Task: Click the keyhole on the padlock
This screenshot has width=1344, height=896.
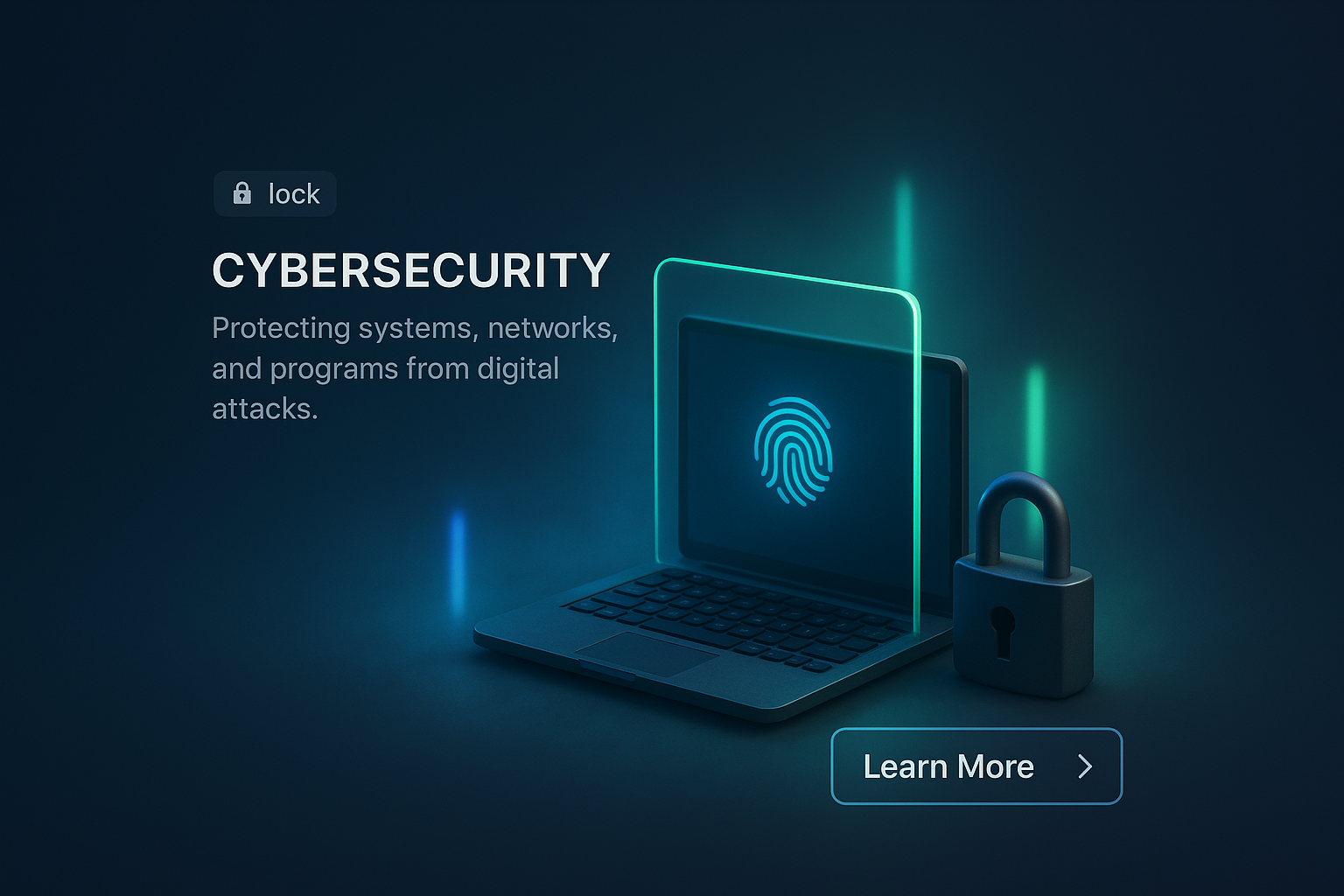Action: pos(1002,632)
